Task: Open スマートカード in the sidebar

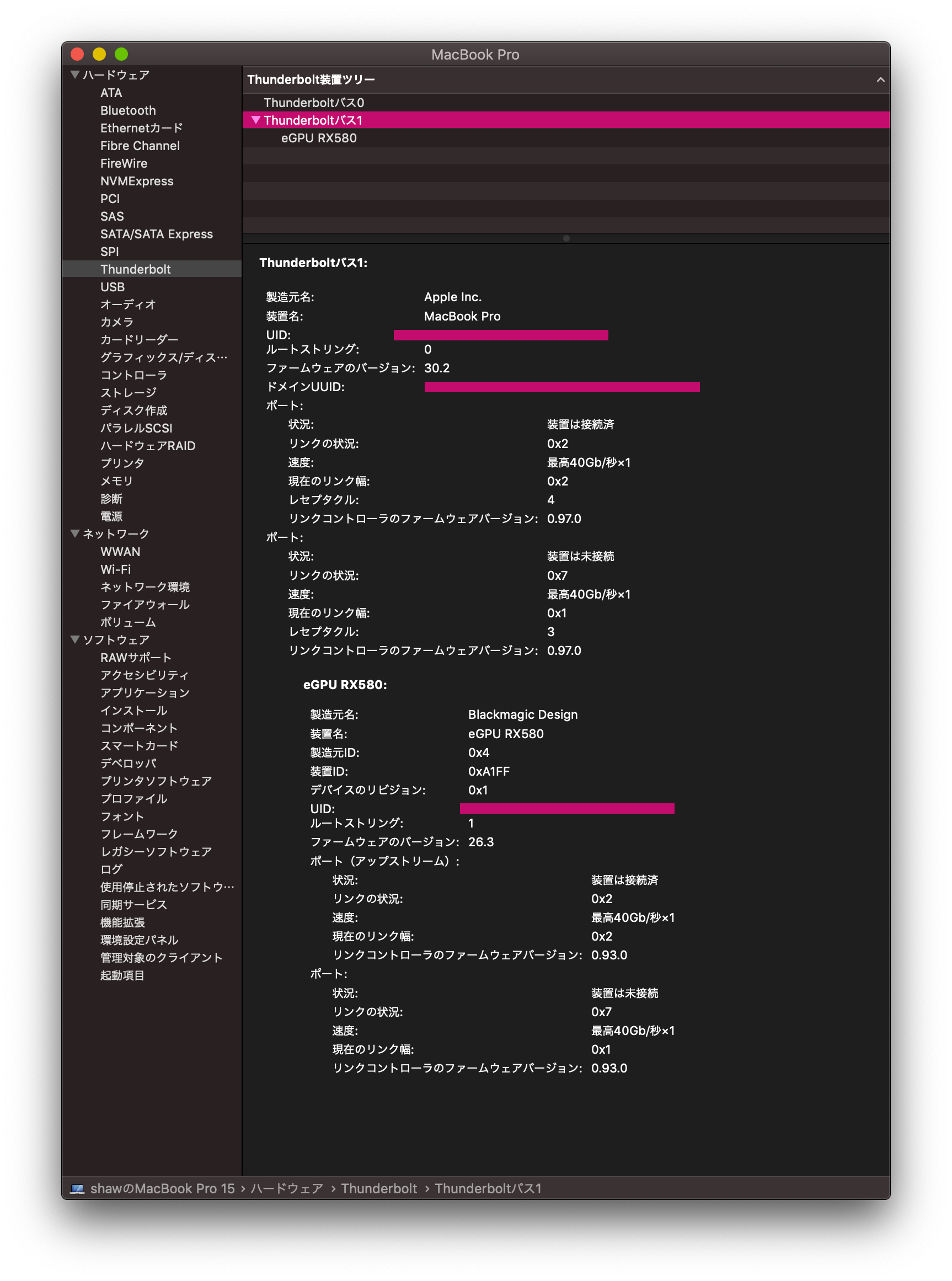Action: [139, 746]
